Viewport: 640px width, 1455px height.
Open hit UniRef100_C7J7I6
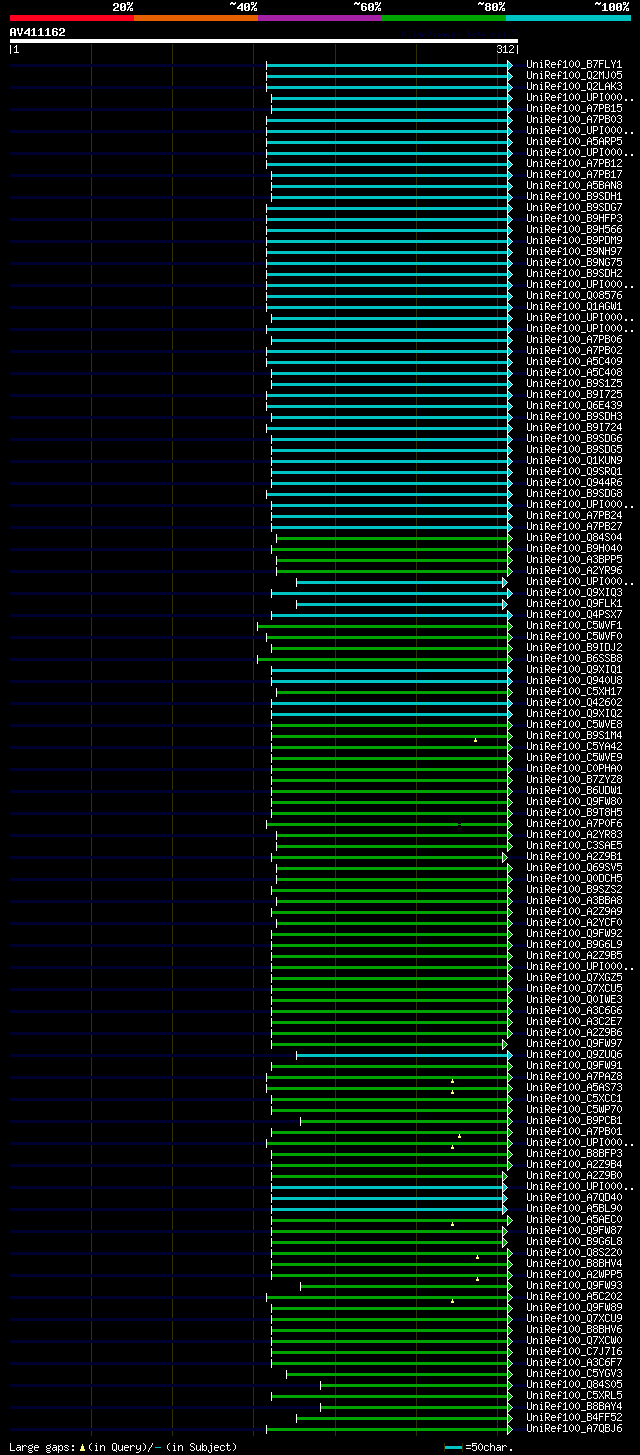click(x=574, y=1352)
